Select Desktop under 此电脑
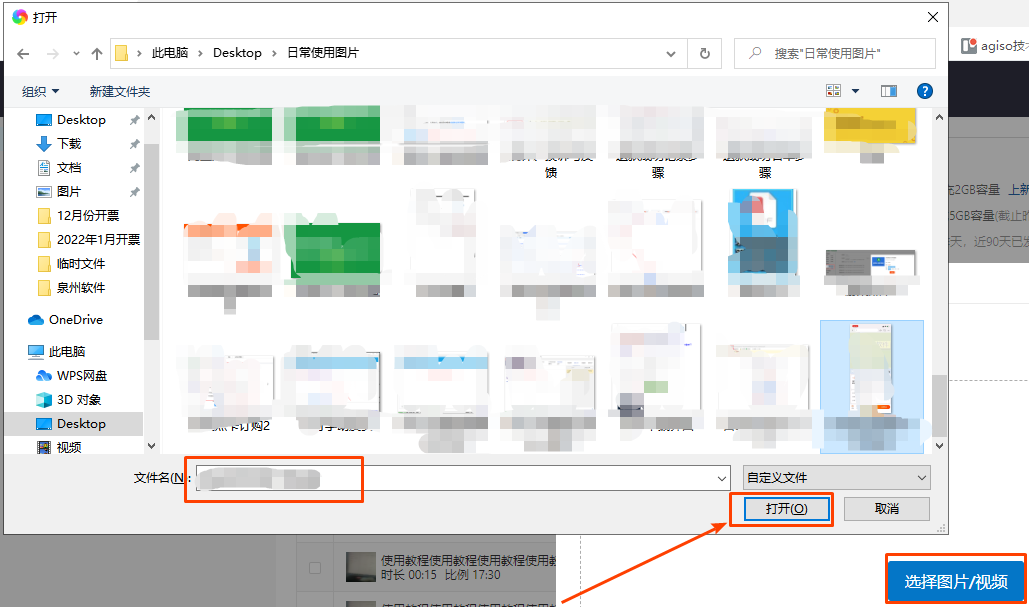 (81, 424)
